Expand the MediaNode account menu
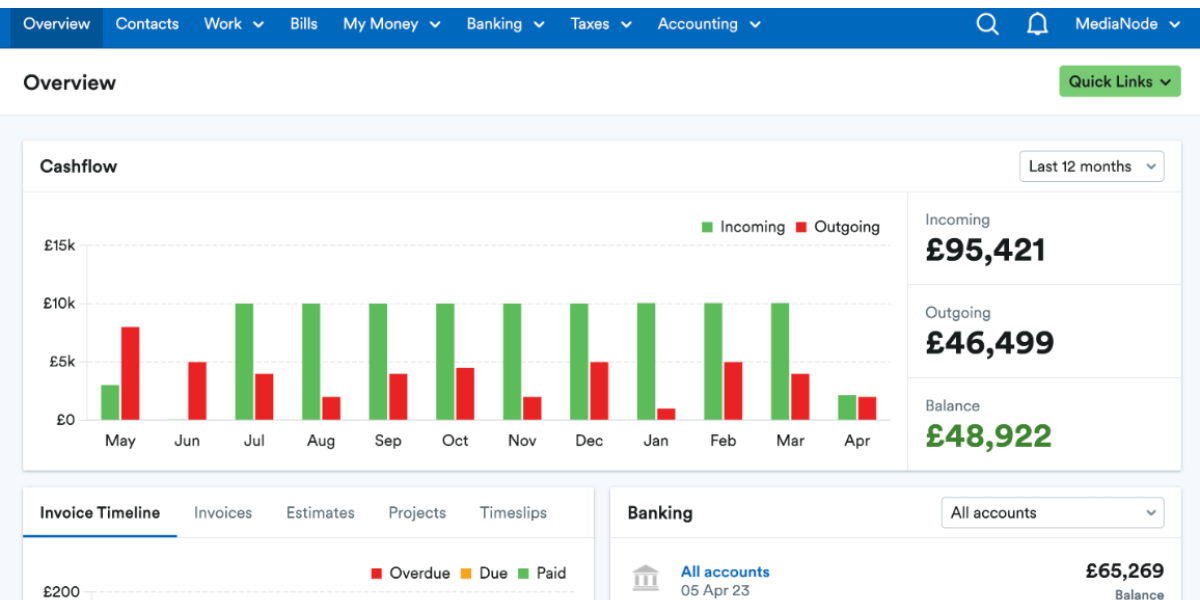Image resolution: width=1200 pixels, height=600 pixels. [x=1128, y=23]
